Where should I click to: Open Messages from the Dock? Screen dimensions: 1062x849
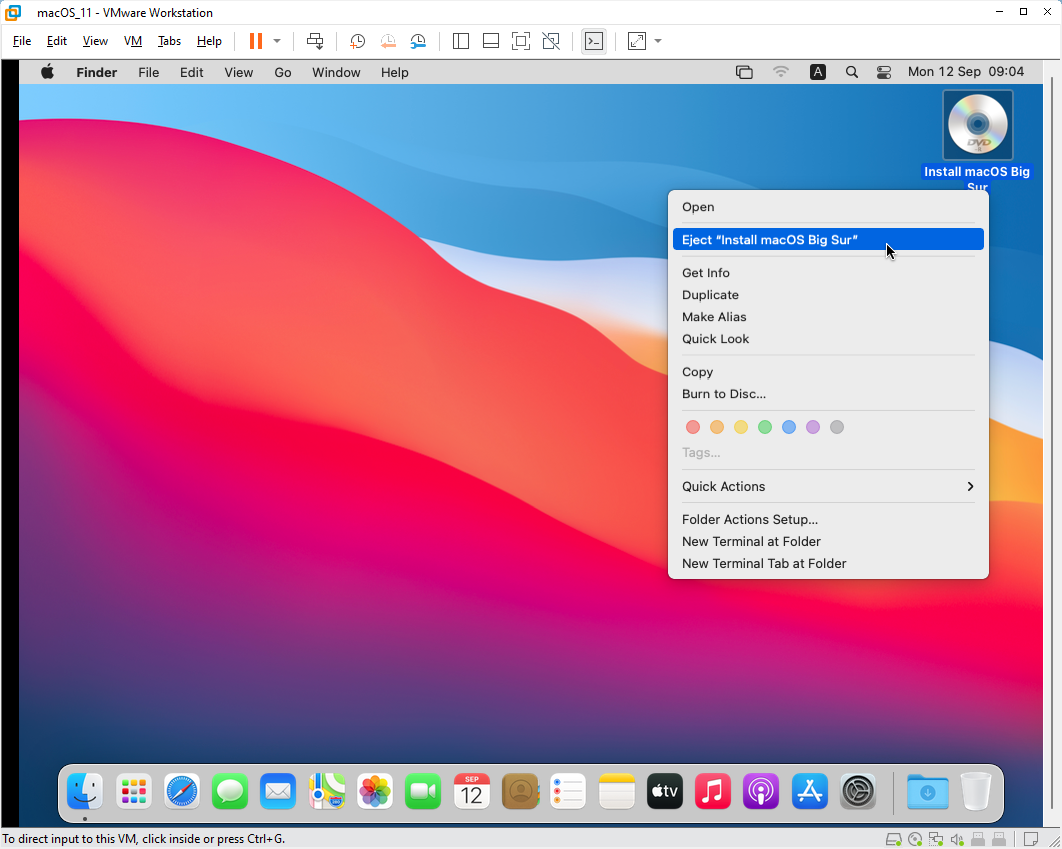pyautogui.click(x=230, y=791)
